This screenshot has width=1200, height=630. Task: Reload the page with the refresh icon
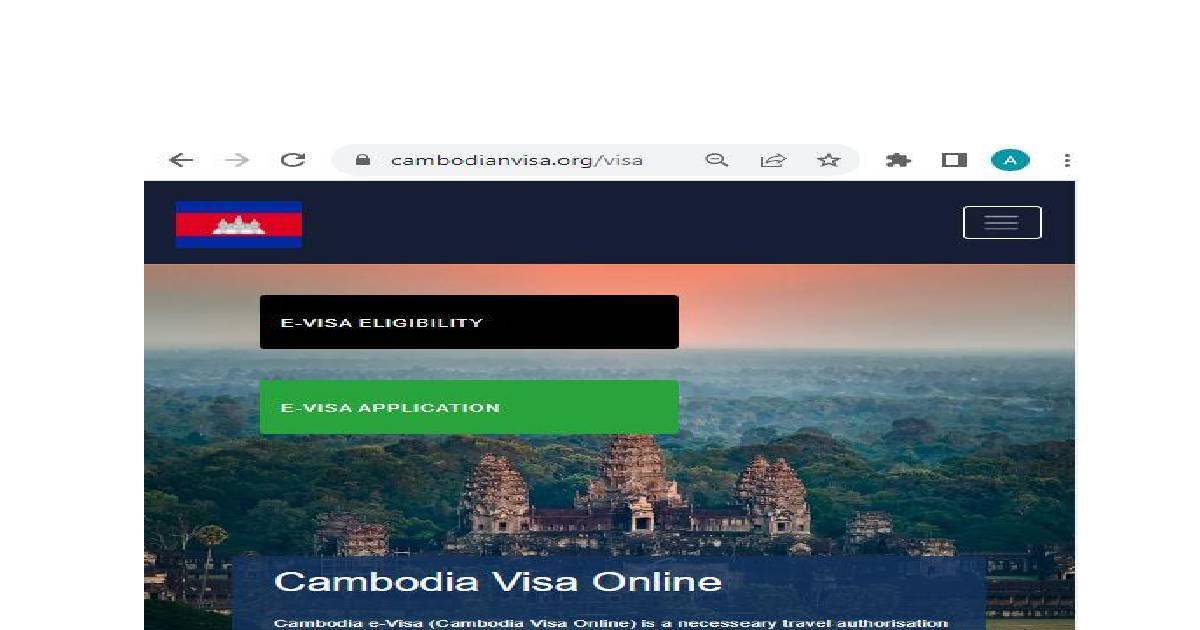tap(293, 160)
